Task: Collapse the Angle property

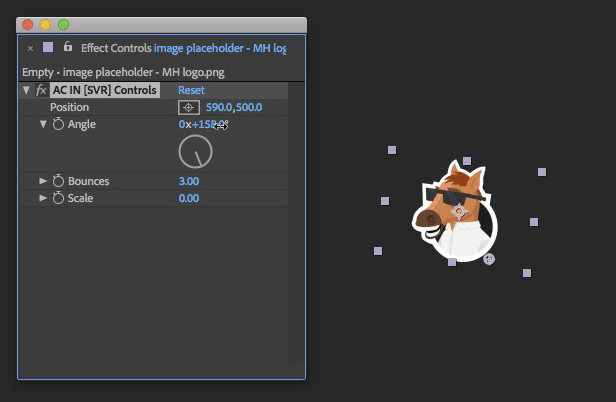Action: coord(43,124)
